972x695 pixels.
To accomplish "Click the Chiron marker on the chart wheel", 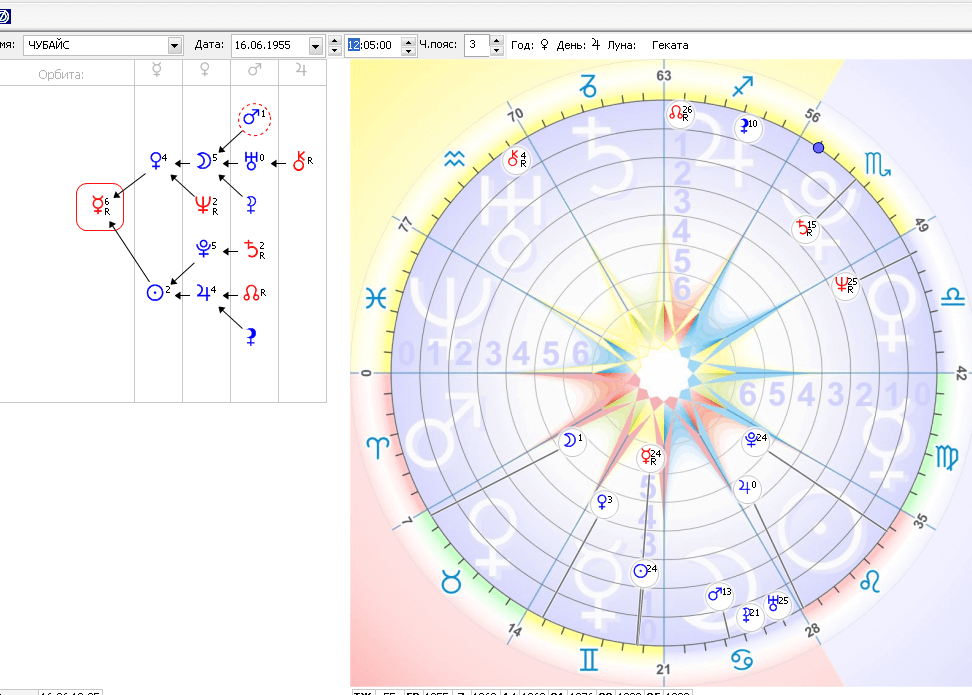I will coord(516,160).
